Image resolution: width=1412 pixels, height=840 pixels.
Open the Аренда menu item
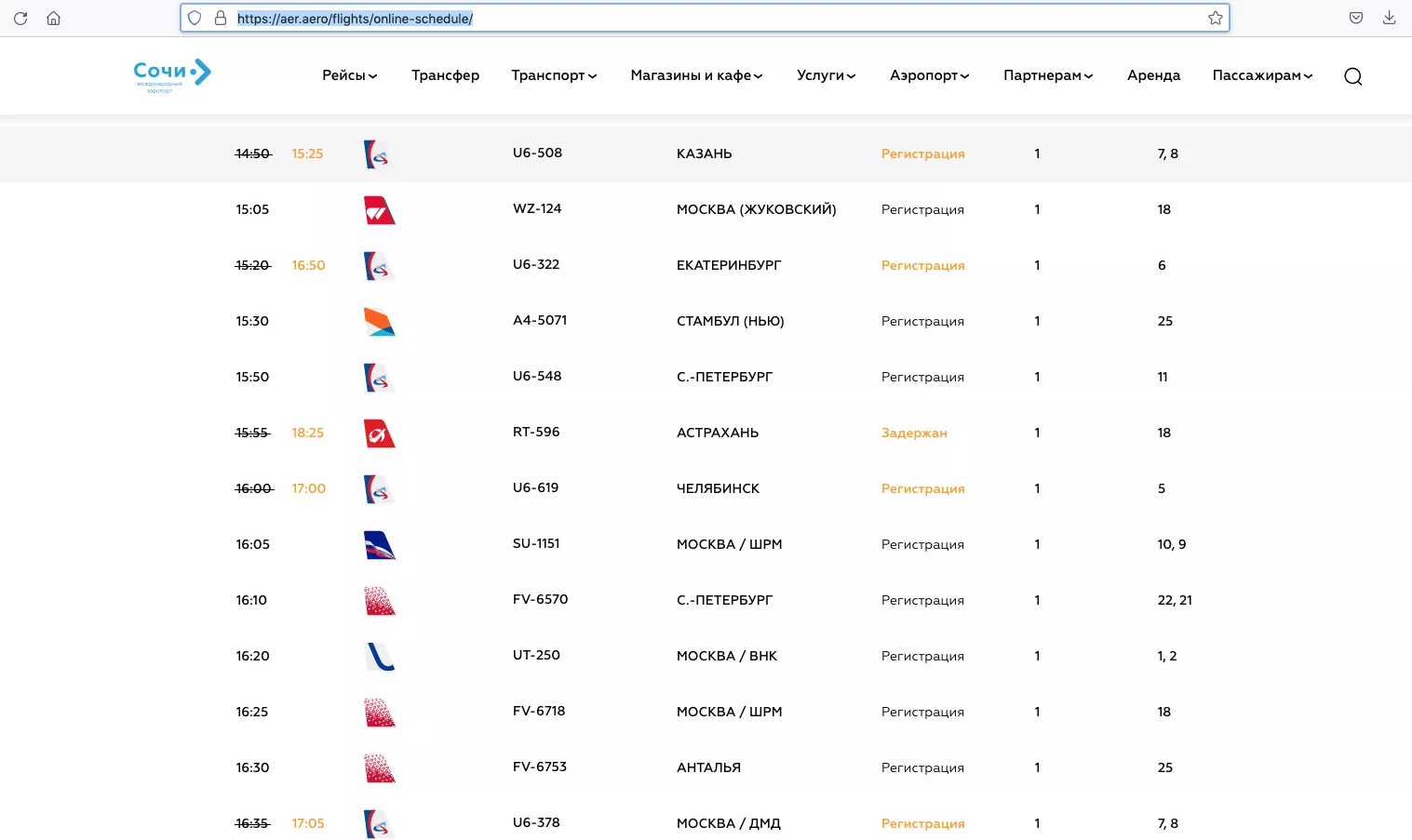[1153, 75]
